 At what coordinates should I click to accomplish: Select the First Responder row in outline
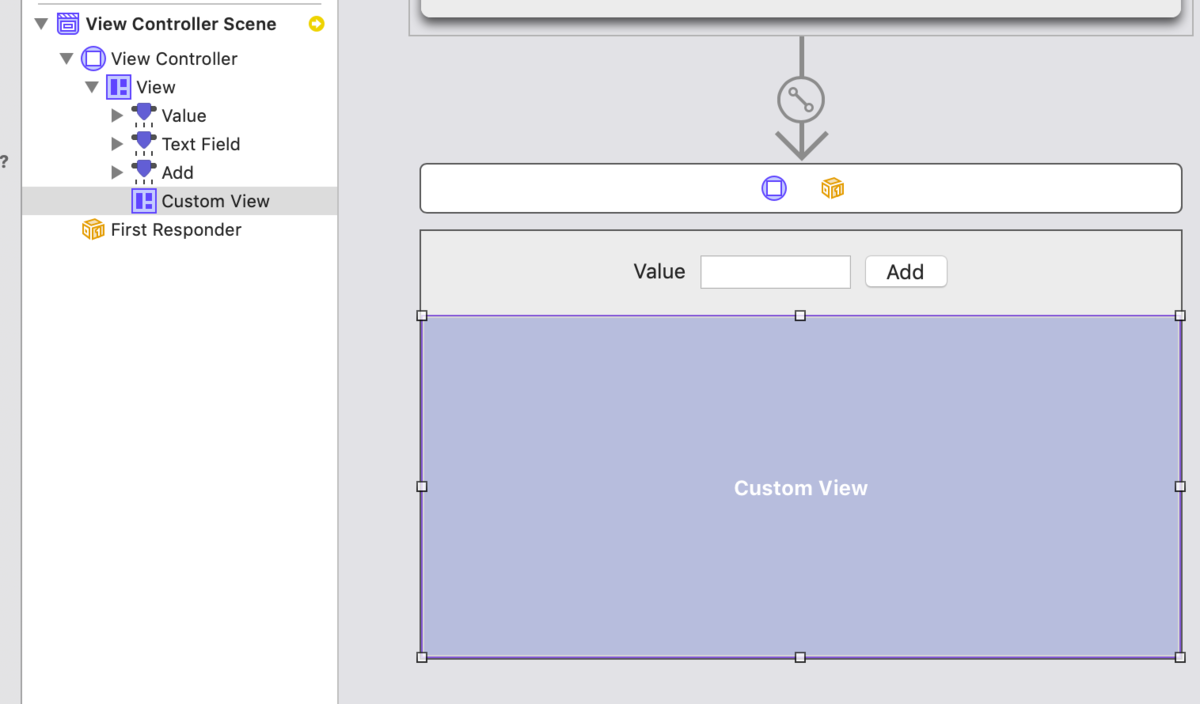[180, 229]
